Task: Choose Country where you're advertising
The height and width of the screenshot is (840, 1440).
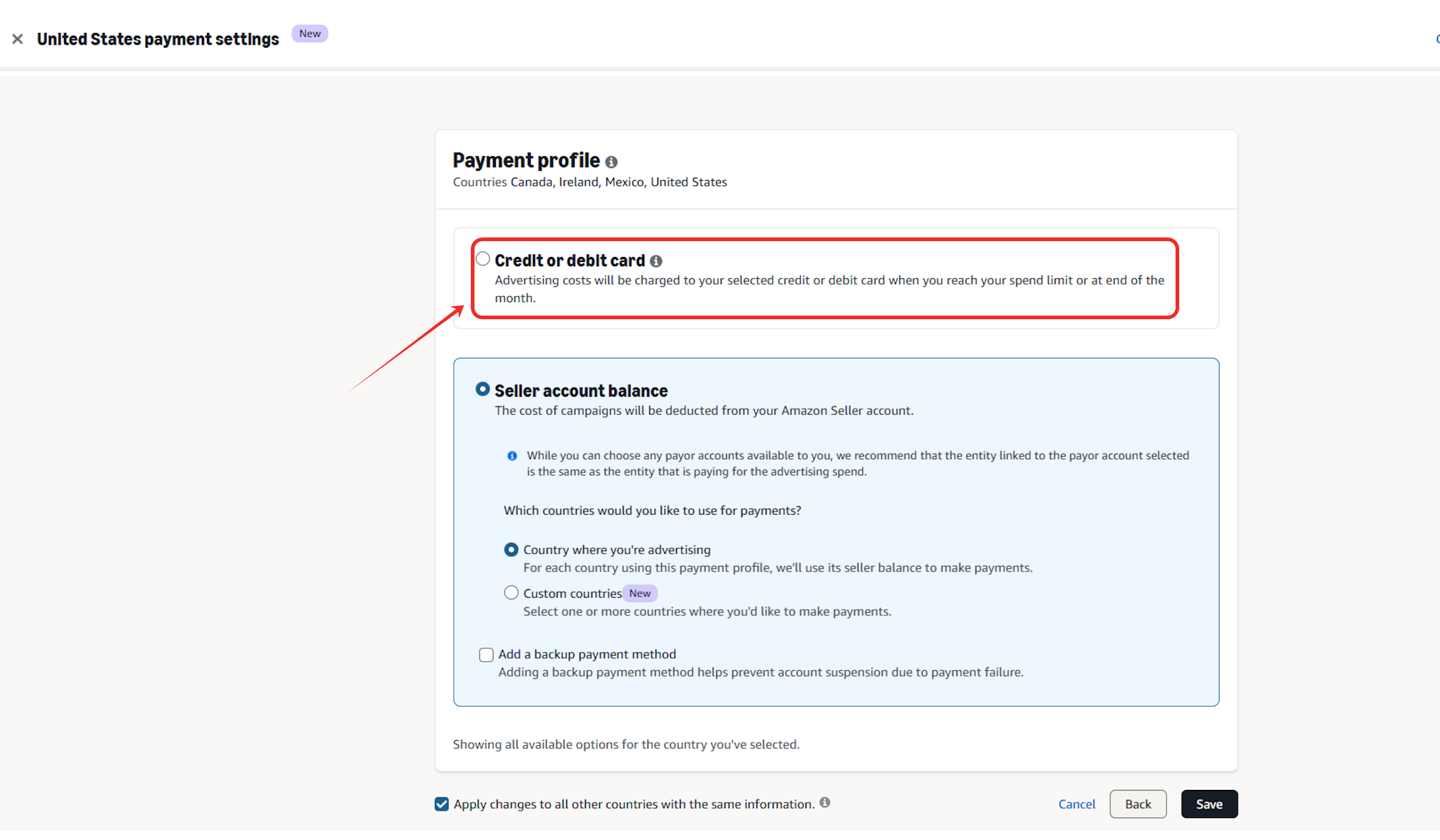Action: pos(511,549)
